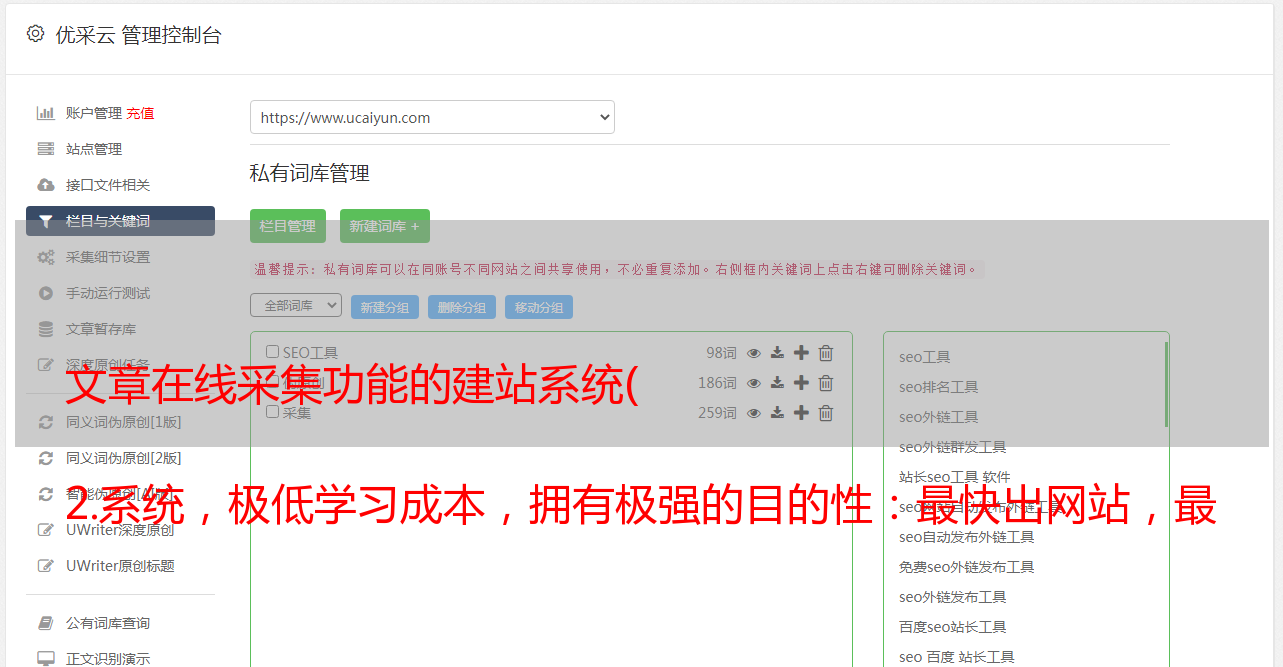The image size is (1283, 667).
Task: Click the gear icon beside 优采云 管理控制台
Action: pyautogui.click(x=36, y=34)
